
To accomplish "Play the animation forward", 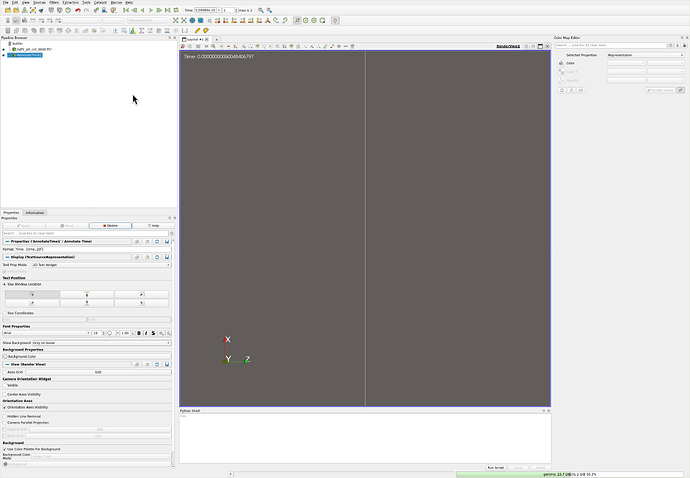I will tap(151, 10).
